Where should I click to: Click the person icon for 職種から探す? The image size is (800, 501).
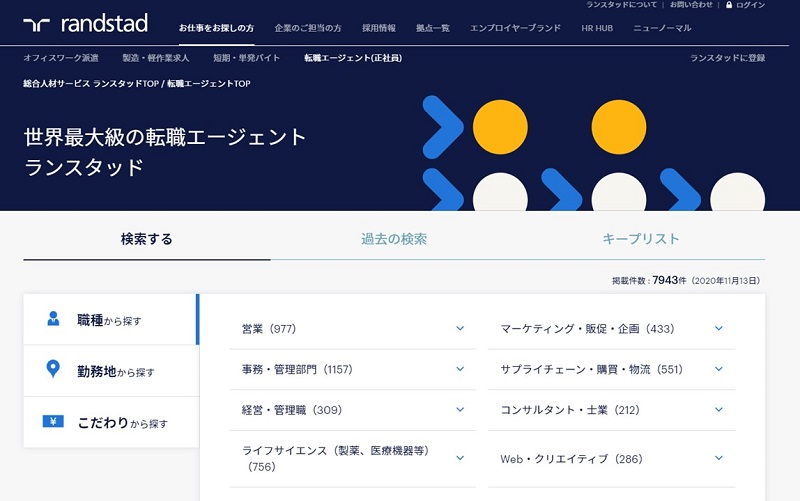point(53,319)
